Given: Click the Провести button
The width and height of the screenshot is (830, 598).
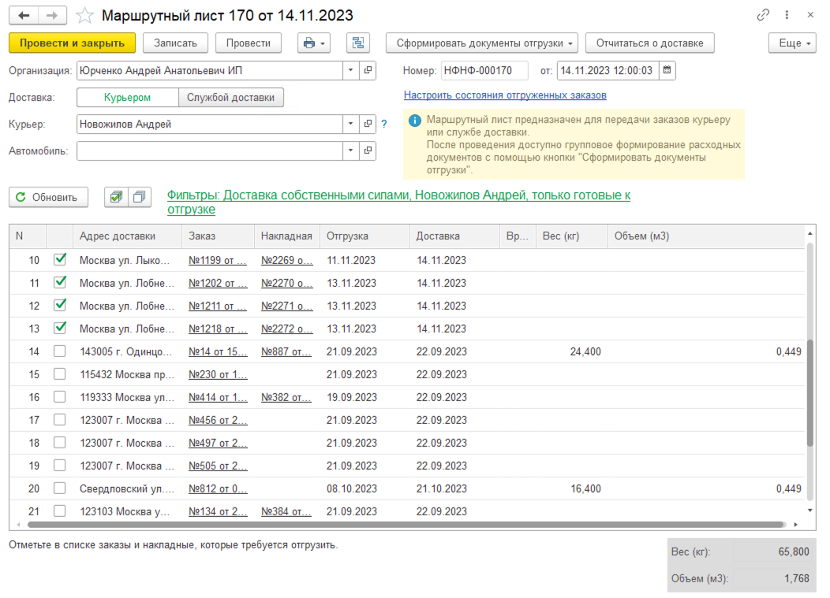Looking at the screenshot, I should [x=248, y=43].
